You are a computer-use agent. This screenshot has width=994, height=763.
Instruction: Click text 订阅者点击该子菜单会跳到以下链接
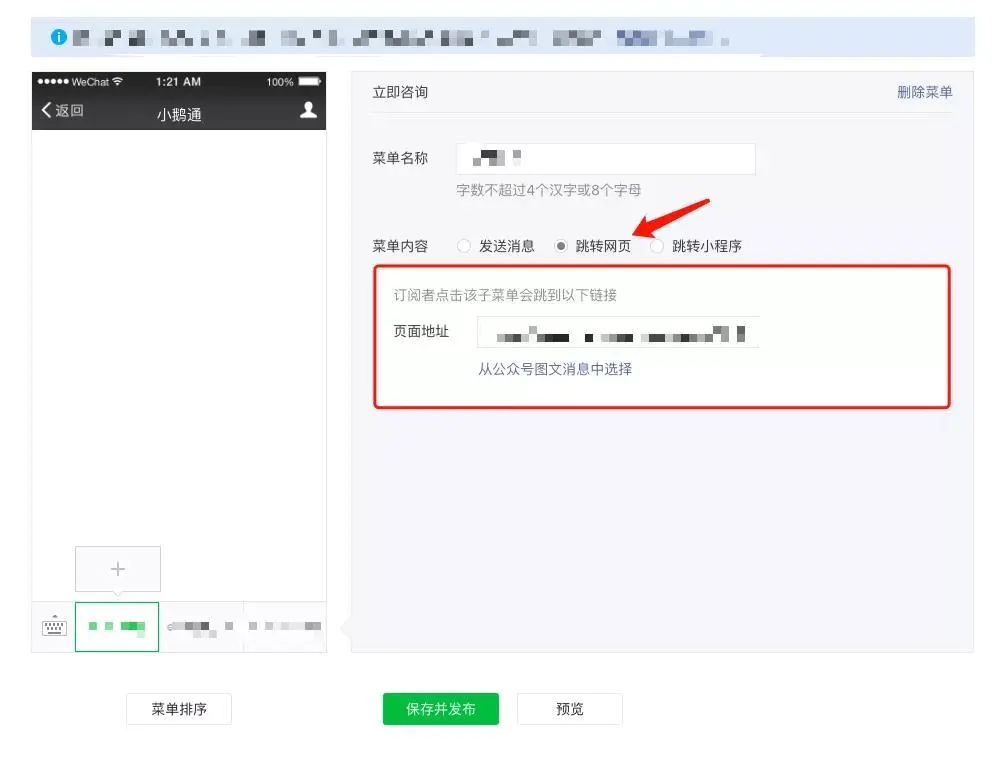(505, 295)
